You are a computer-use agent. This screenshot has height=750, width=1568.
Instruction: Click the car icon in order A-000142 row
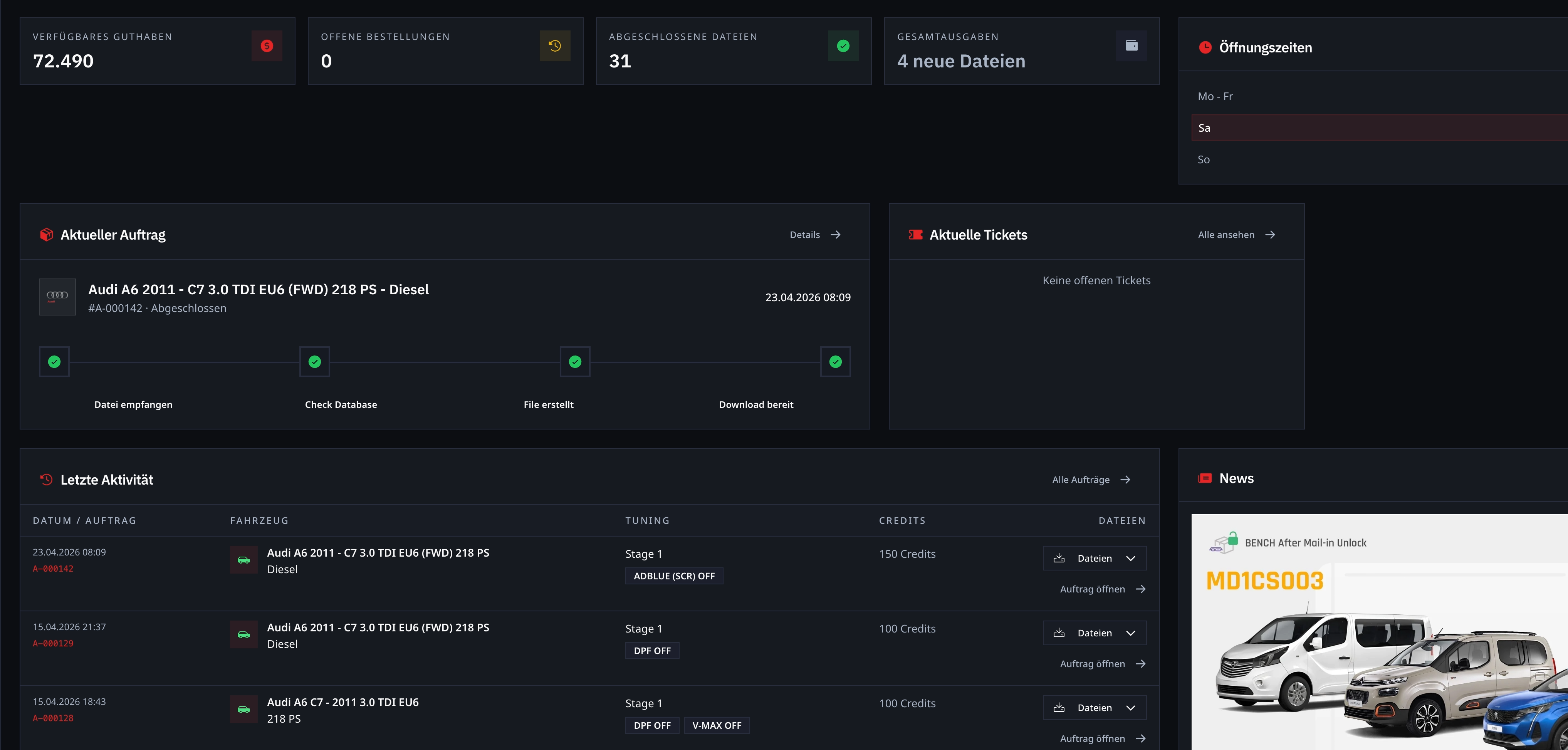click(243, 560)
